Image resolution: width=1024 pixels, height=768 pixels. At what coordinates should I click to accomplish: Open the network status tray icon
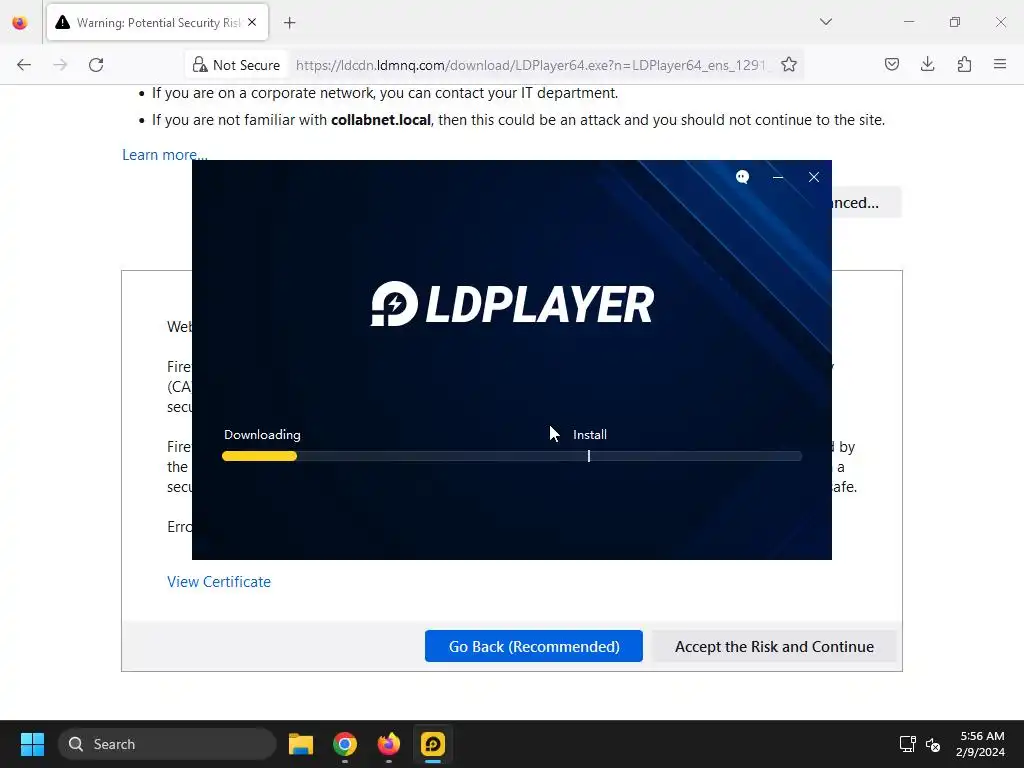[x=907, y=744]
